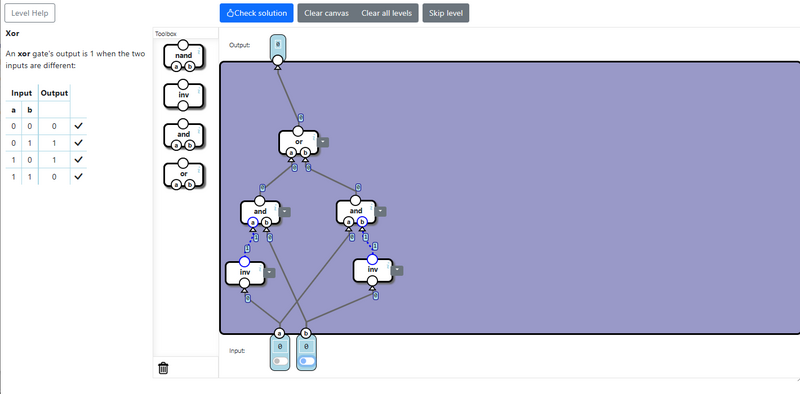Click the right and gate on canvas
This screenshot has height=394, width=800.
[x=356, y=211]
